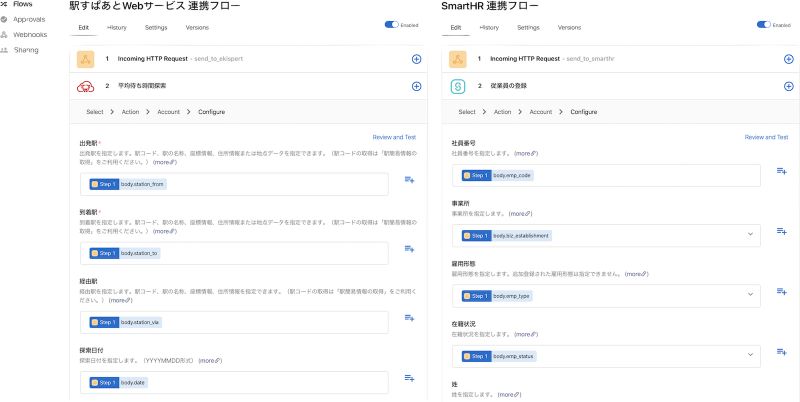Click the Sharing people icon in sidebar
The image size is (800, 402).
pos(4,50)
